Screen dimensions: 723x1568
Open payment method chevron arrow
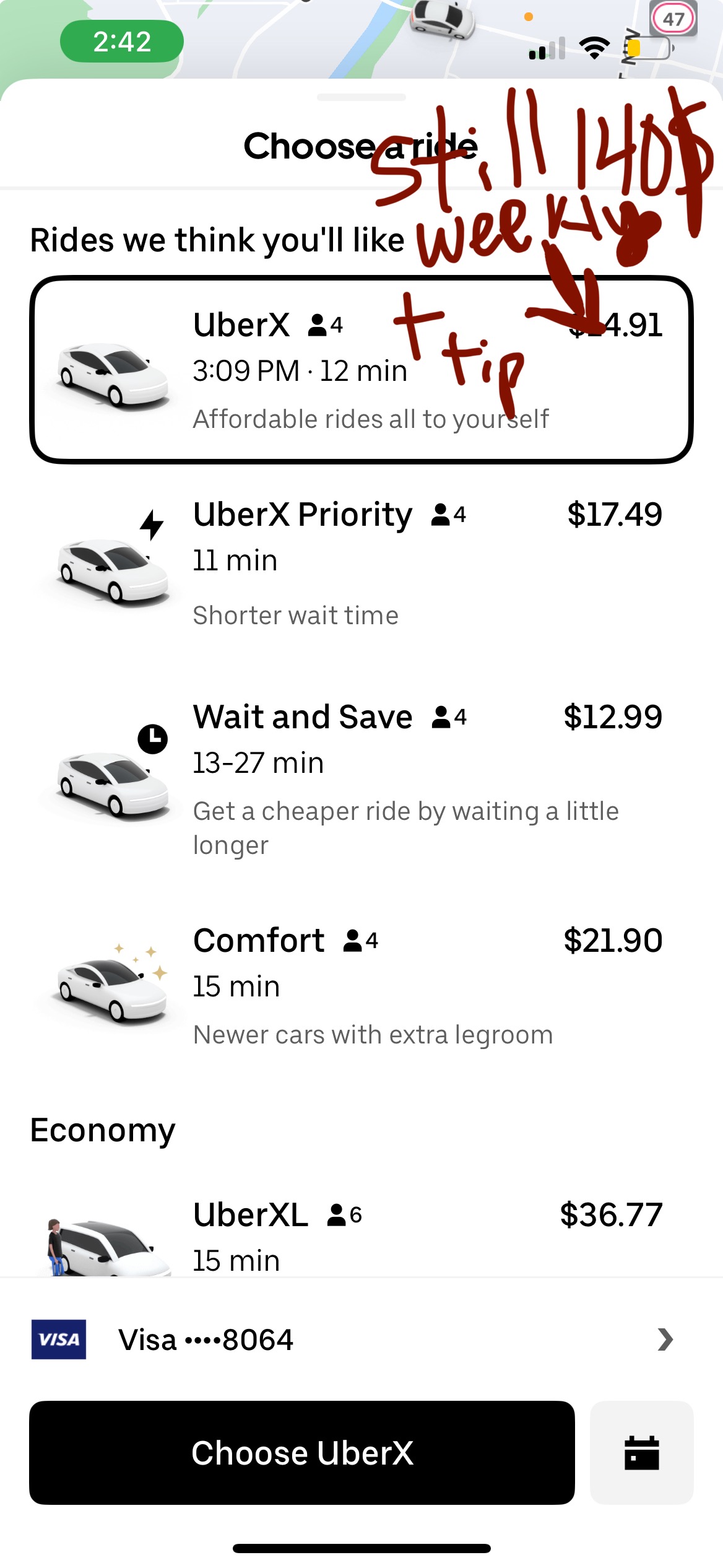(665, 1340)
